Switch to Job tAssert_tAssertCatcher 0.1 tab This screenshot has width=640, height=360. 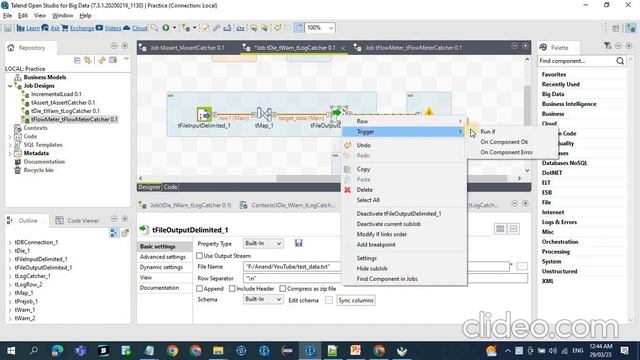coord(187,48)
